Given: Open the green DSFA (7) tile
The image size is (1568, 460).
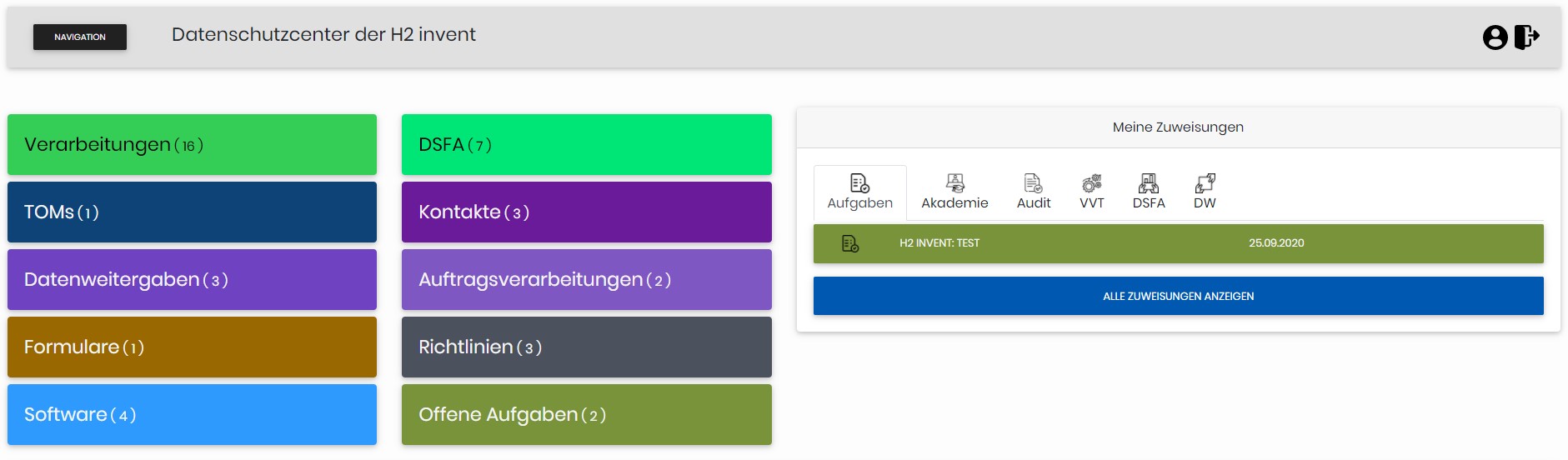Looking at the screenshot, I should [x=586, y=144].
